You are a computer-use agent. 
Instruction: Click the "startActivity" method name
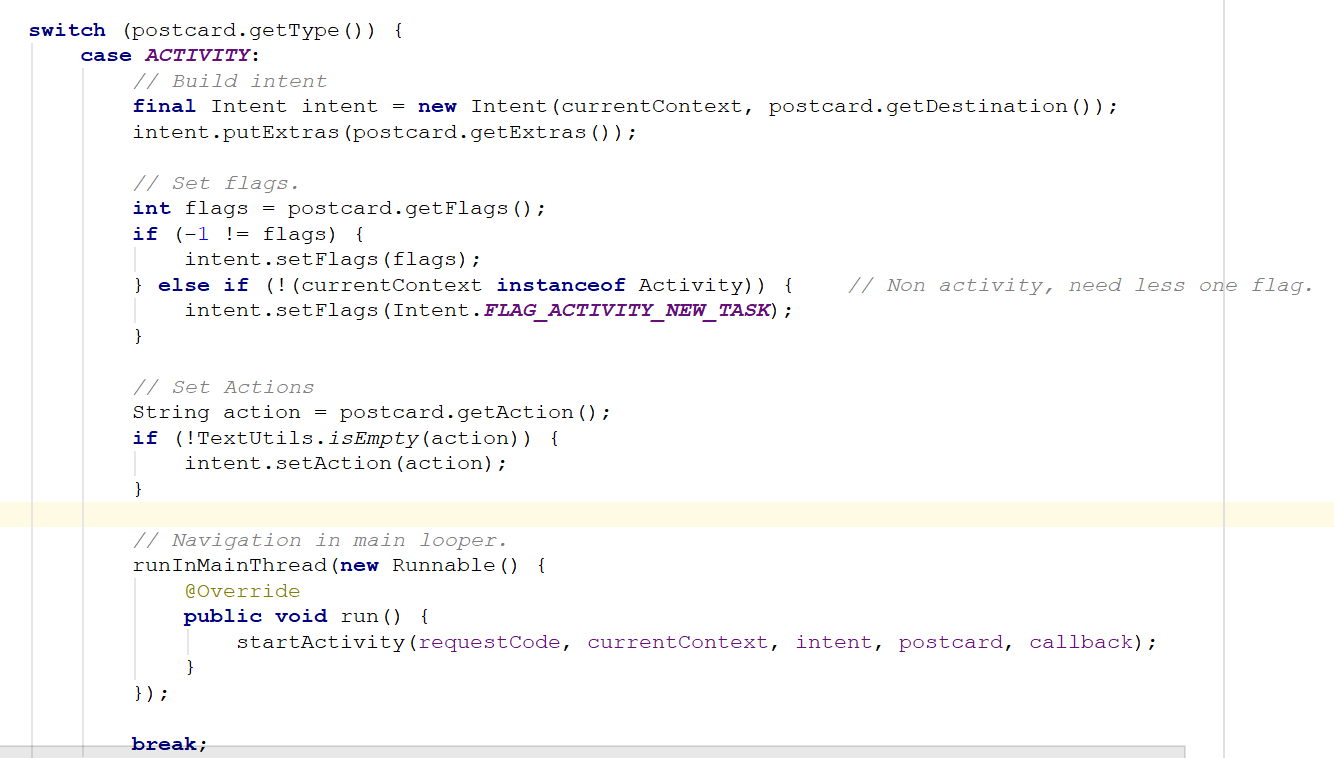pyautogui.click(x=320, y=642)
